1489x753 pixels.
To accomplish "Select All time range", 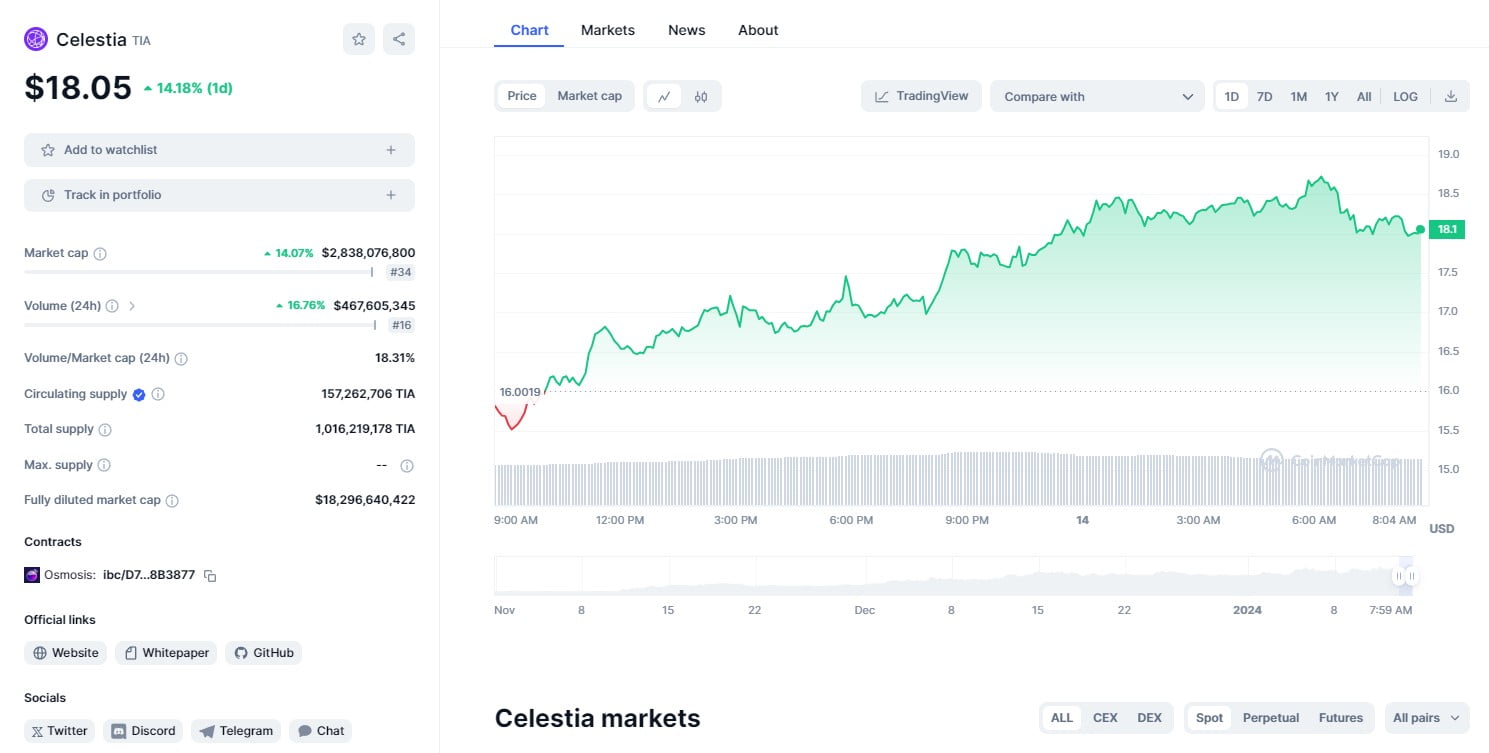I will tap(1364, 97).
